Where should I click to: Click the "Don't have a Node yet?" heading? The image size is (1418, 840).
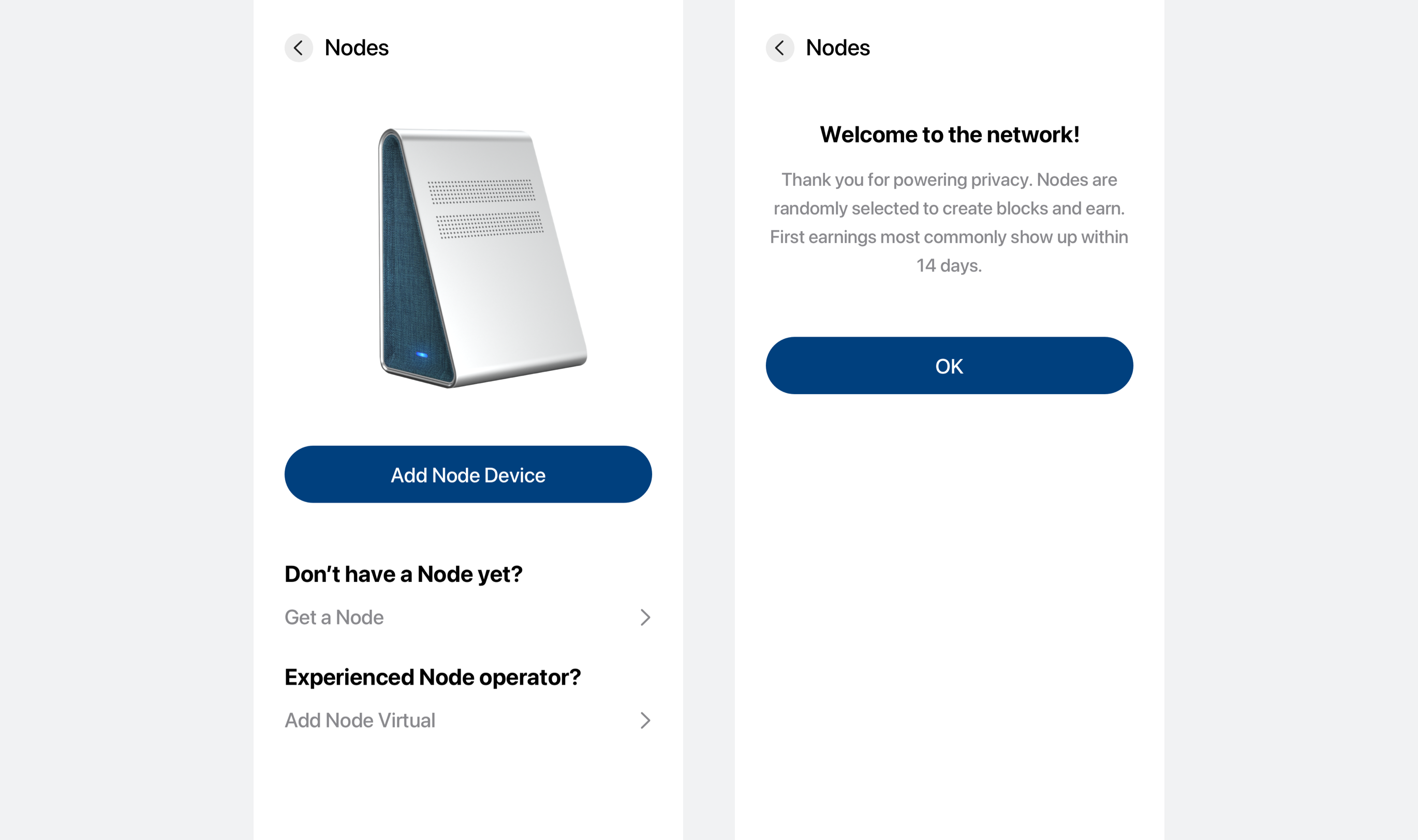click(x=403, y=574)
